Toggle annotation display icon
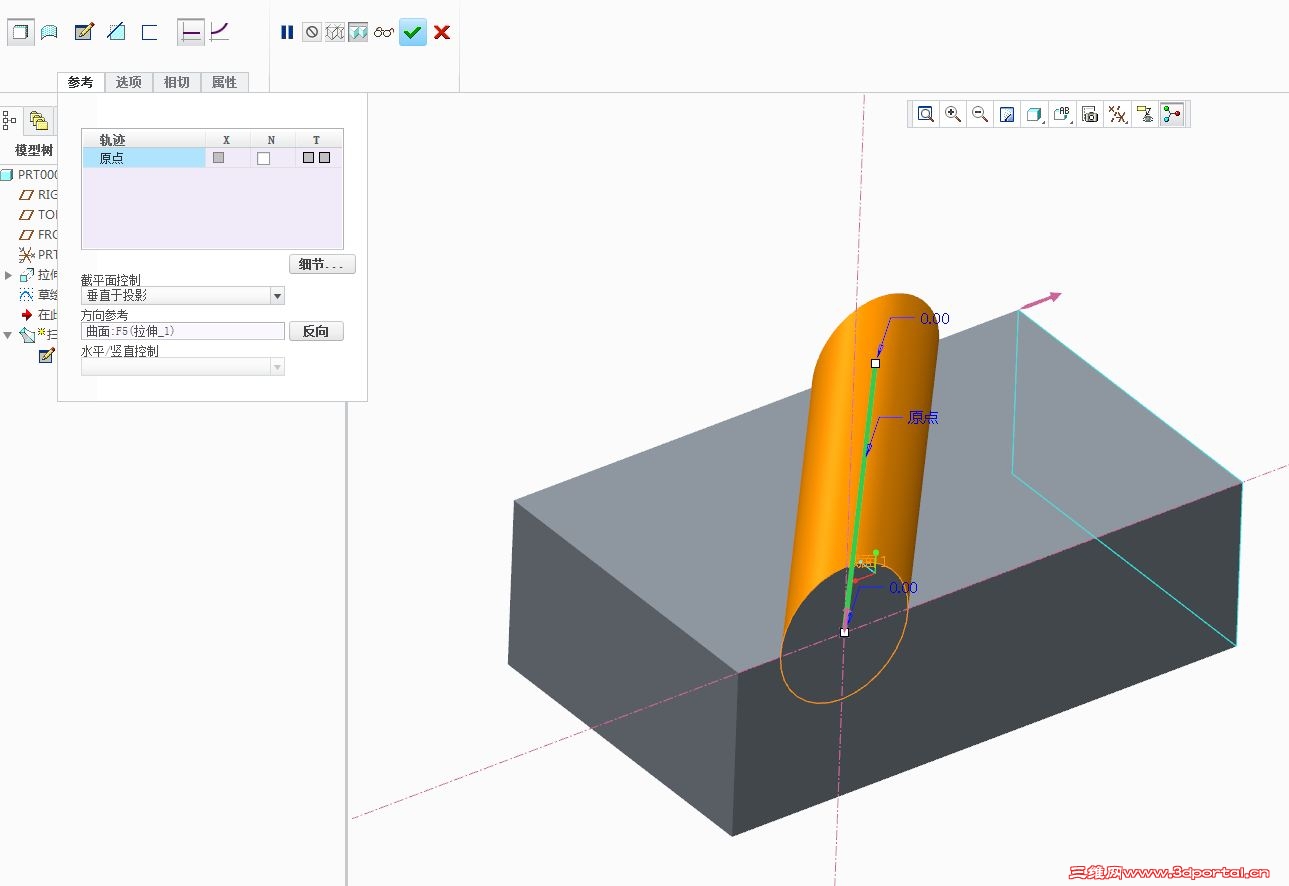Viewport: 1289px width, 886px height. pos(1145,114)
